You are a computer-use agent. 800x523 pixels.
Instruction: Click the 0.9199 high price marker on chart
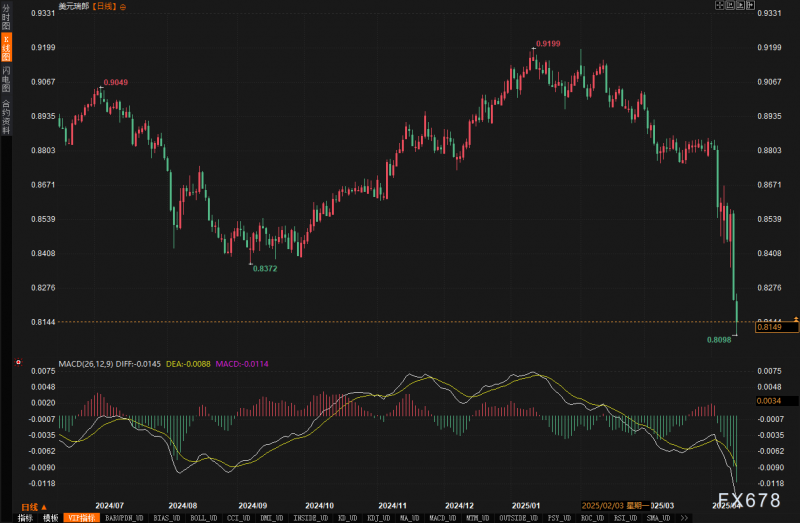tap(548, 44)
